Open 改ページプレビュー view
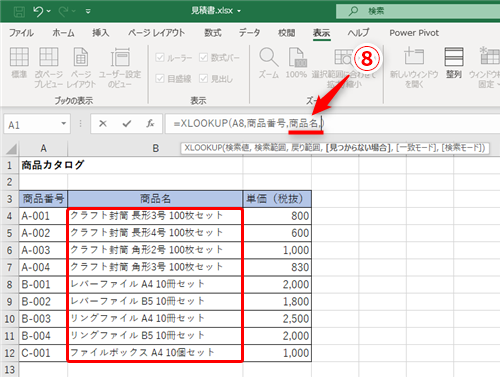Viewport: 500px width, 377px height. (x=49, y=67)
